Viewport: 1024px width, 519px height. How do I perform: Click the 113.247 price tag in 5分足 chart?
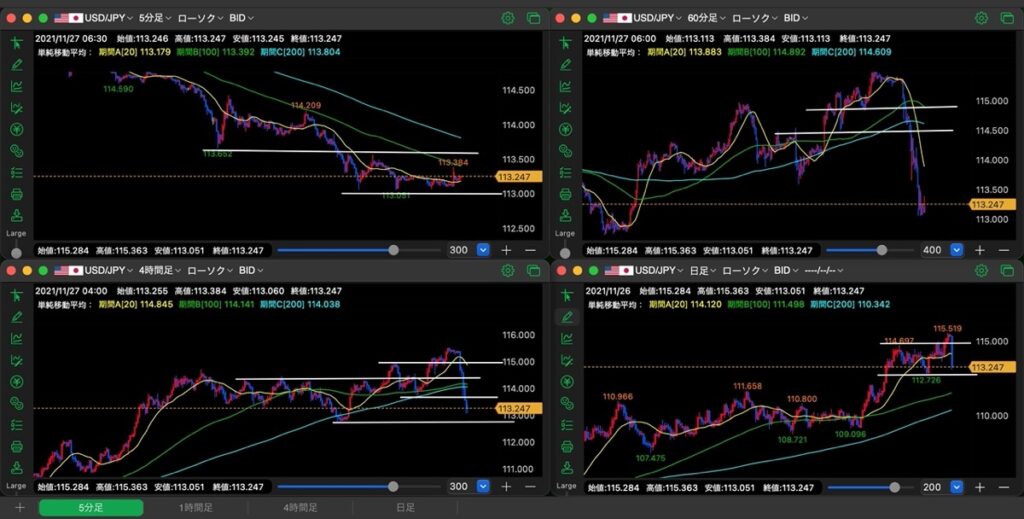(x=519, y=176)
